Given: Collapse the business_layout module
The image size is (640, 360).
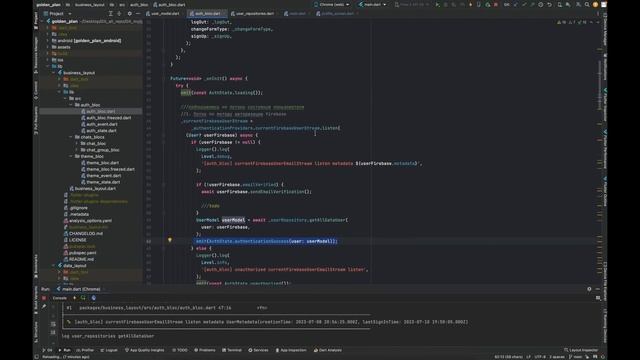Looking at the screenshot, I should click(x=53, y=73).
